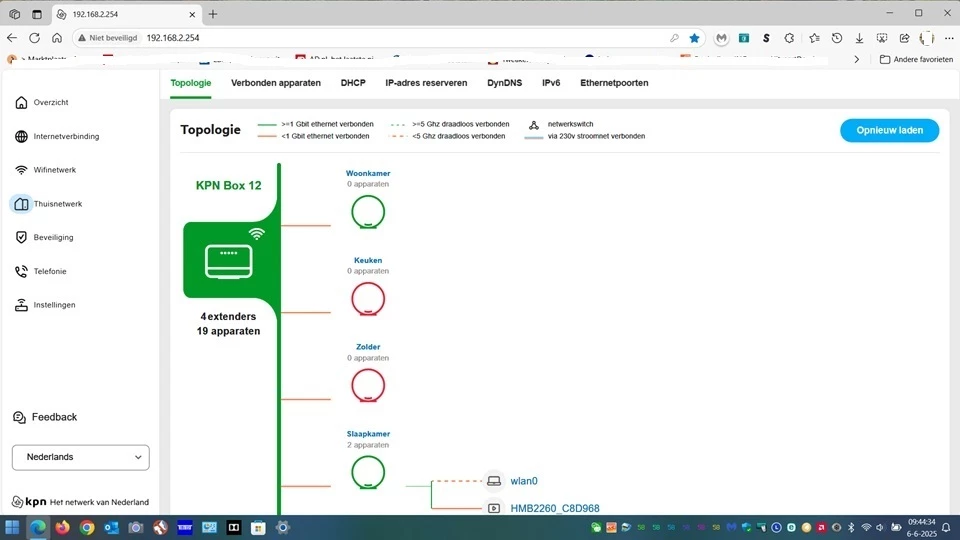960x540 pixels.
Task: Open browser History clock icon
Action: tap(837, 38)
